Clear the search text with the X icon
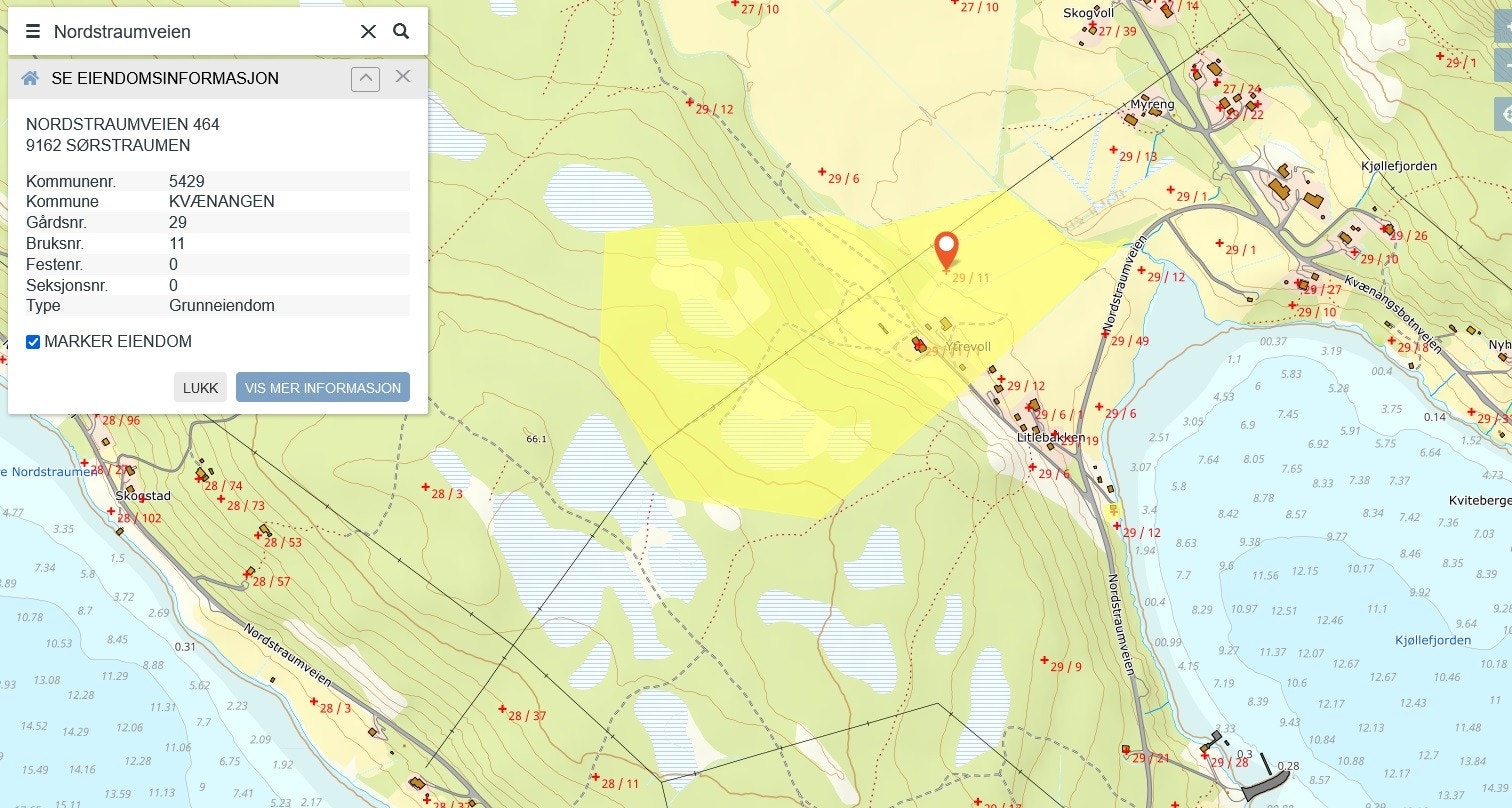The height and width of the screenshot is (808, 1512). [x=368, y=31]
